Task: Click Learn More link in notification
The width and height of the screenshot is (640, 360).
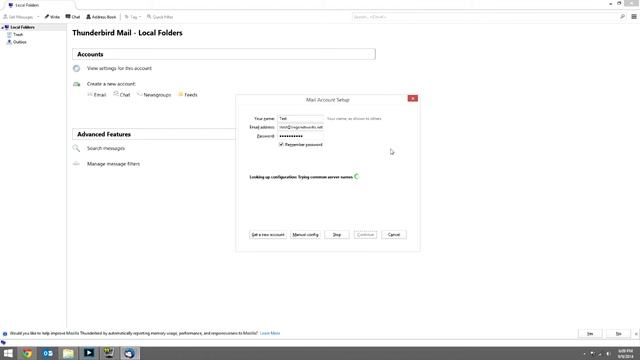Action: tap(270, 333)
